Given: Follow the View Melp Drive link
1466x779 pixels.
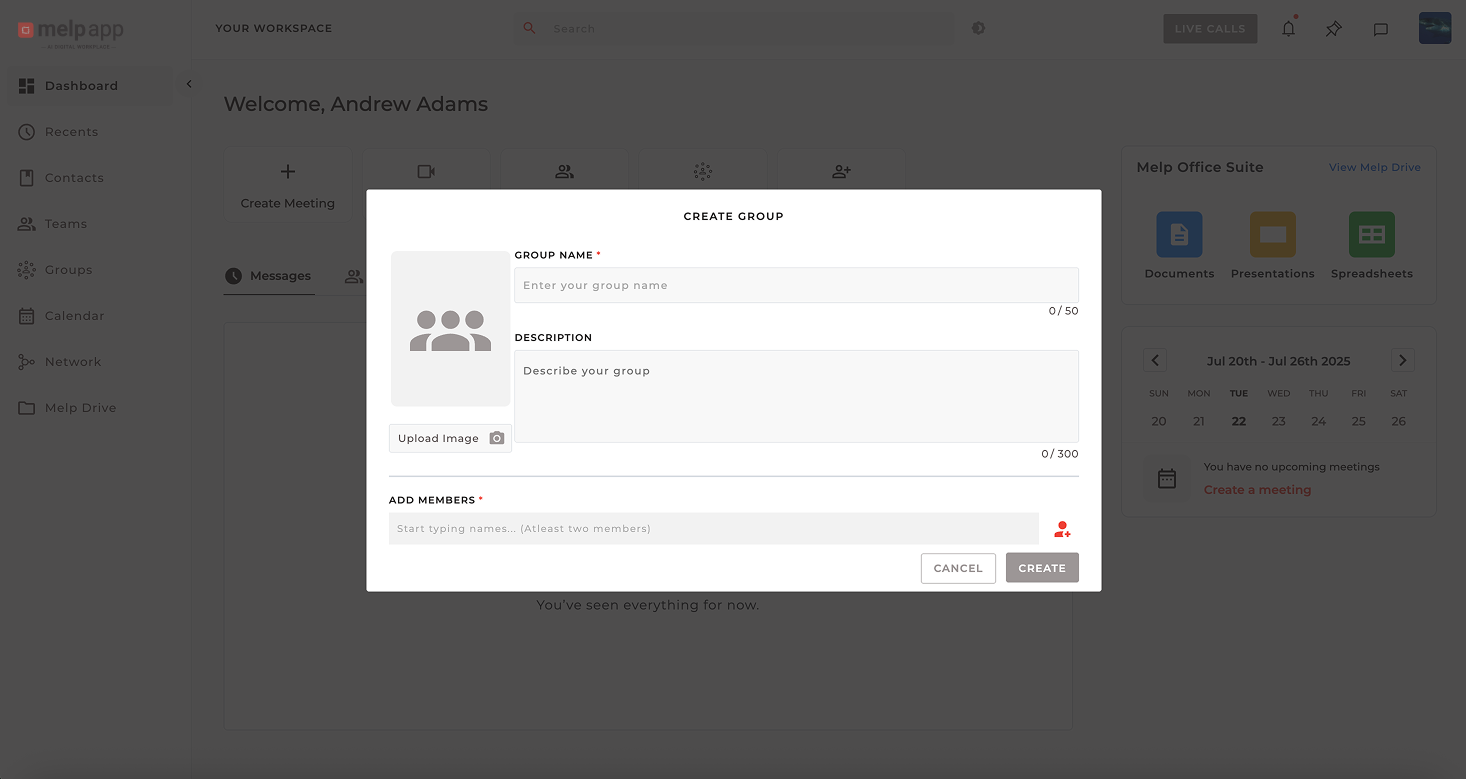Looking at the screenshot, I should click(1374, 167).
